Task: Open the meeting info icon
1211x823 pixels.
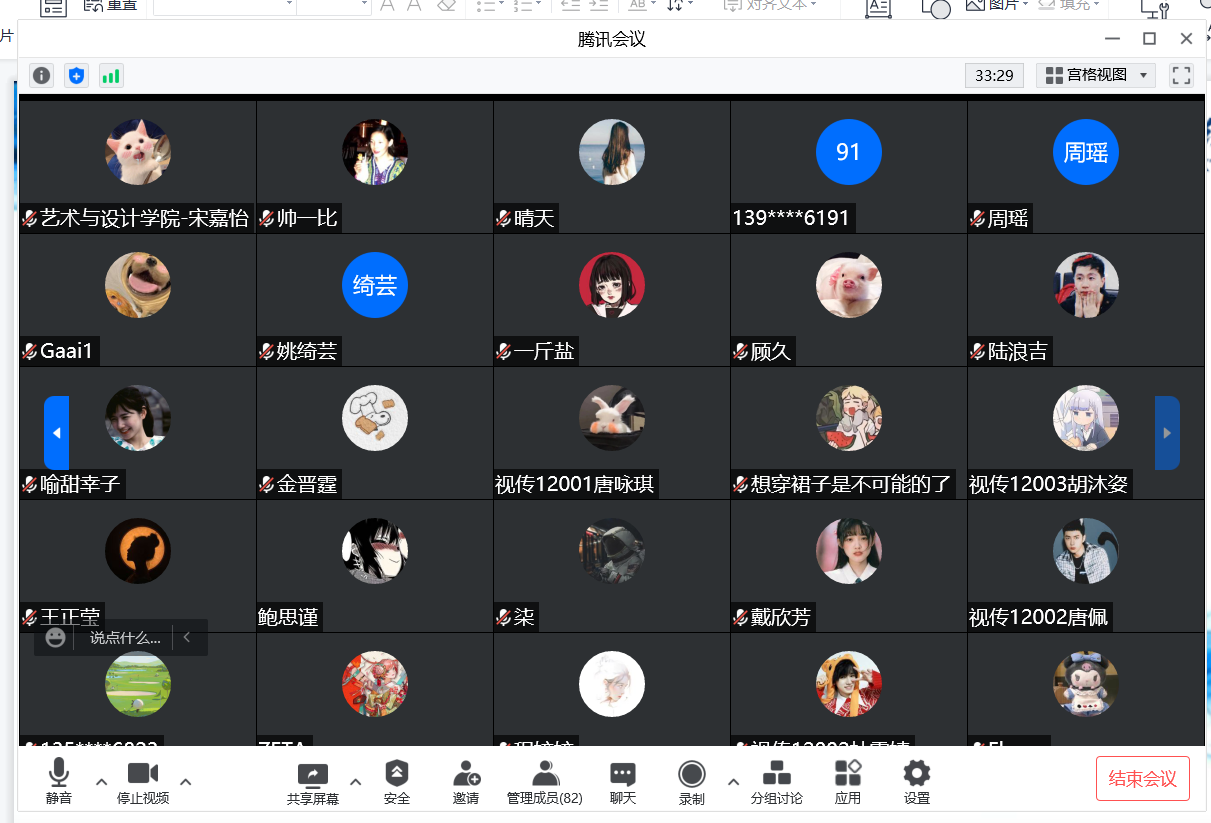Action: (x=41, y=75)
